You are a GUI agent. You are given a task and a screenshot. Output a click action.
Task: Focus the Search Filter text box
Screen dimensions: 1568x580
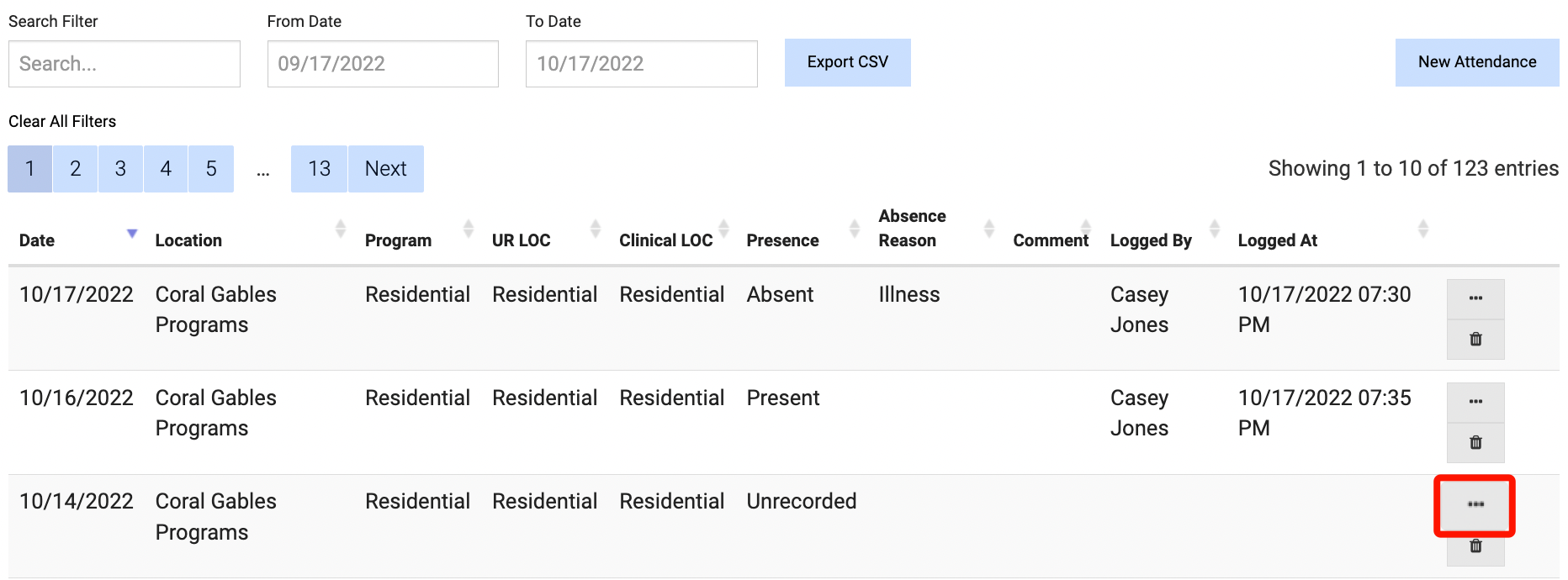124,64
